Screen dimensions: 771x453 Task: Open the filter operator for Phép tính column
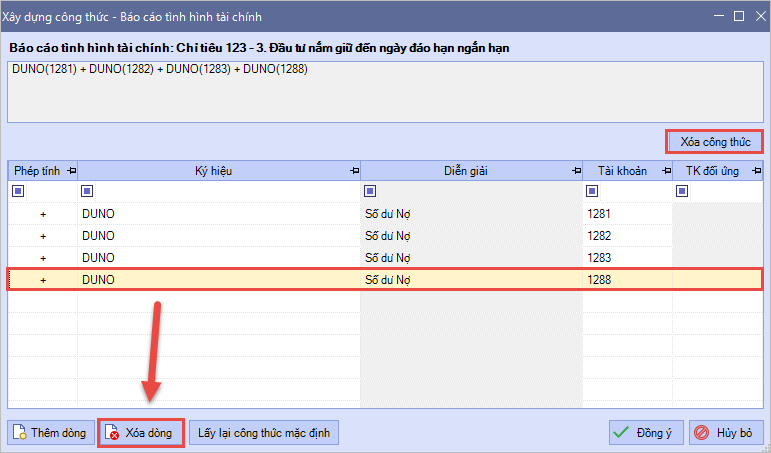tap(16, 191)
